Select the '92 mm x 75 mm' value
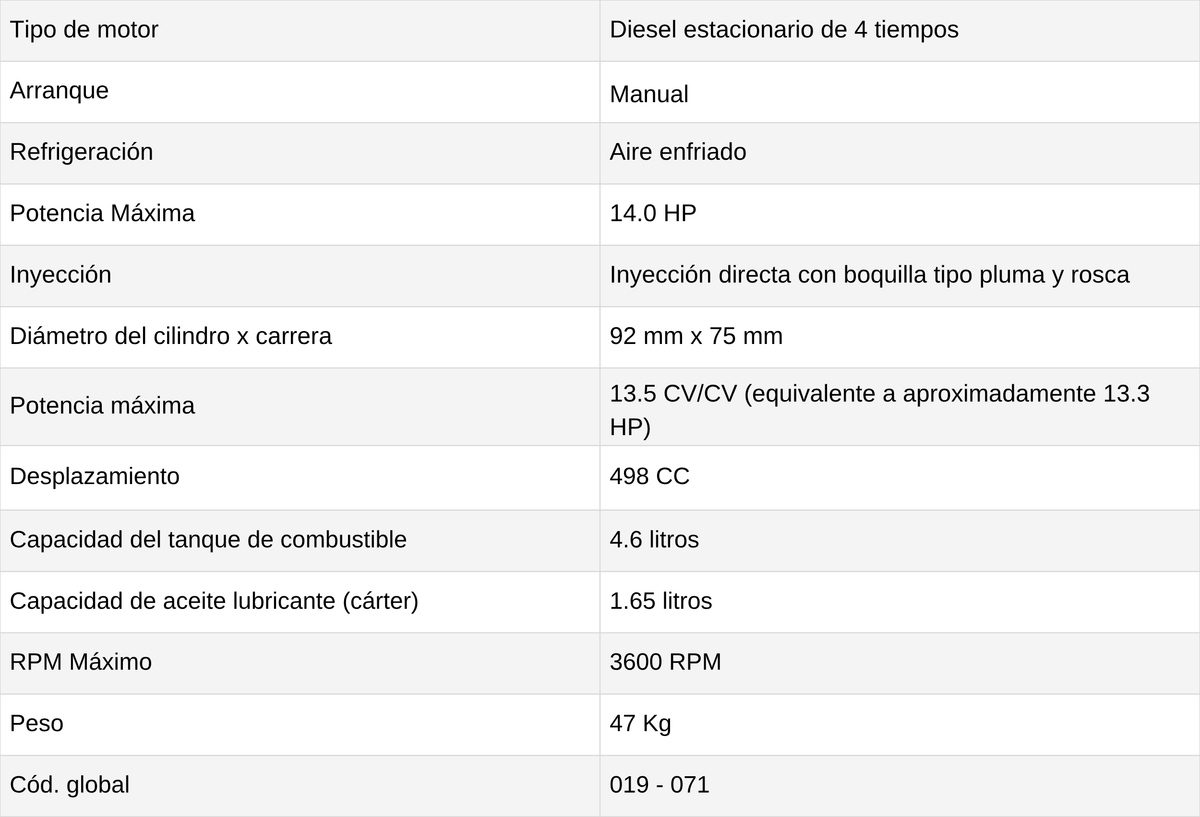The height and width of the screenshot is (817, 1200). coord(696,336)
